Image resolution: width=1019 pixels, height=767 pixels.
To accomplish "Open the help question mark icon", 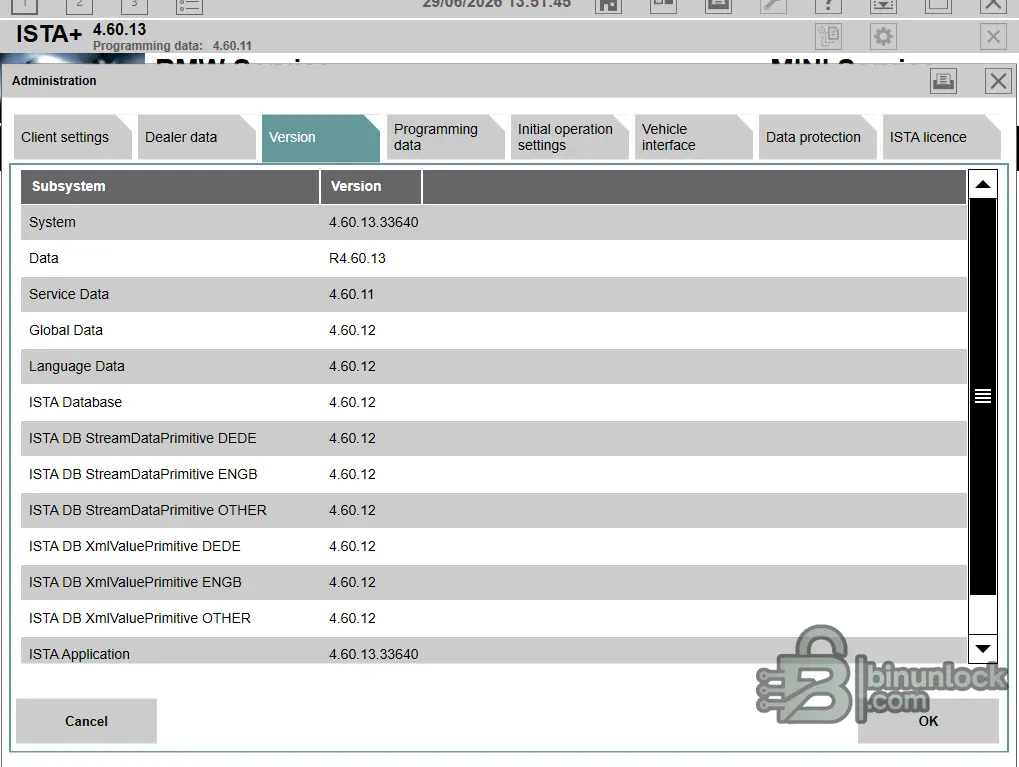I will click(828, 5).
